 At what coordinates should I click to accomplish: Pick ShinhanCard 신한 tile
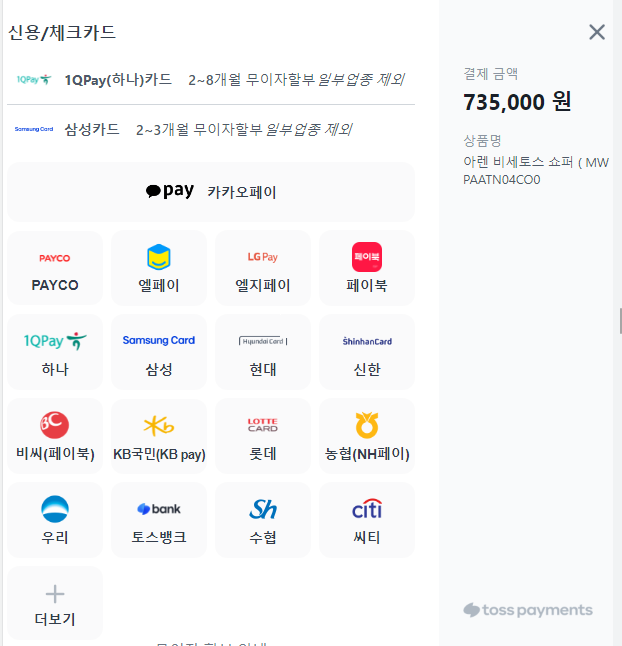tap(367, 352)
